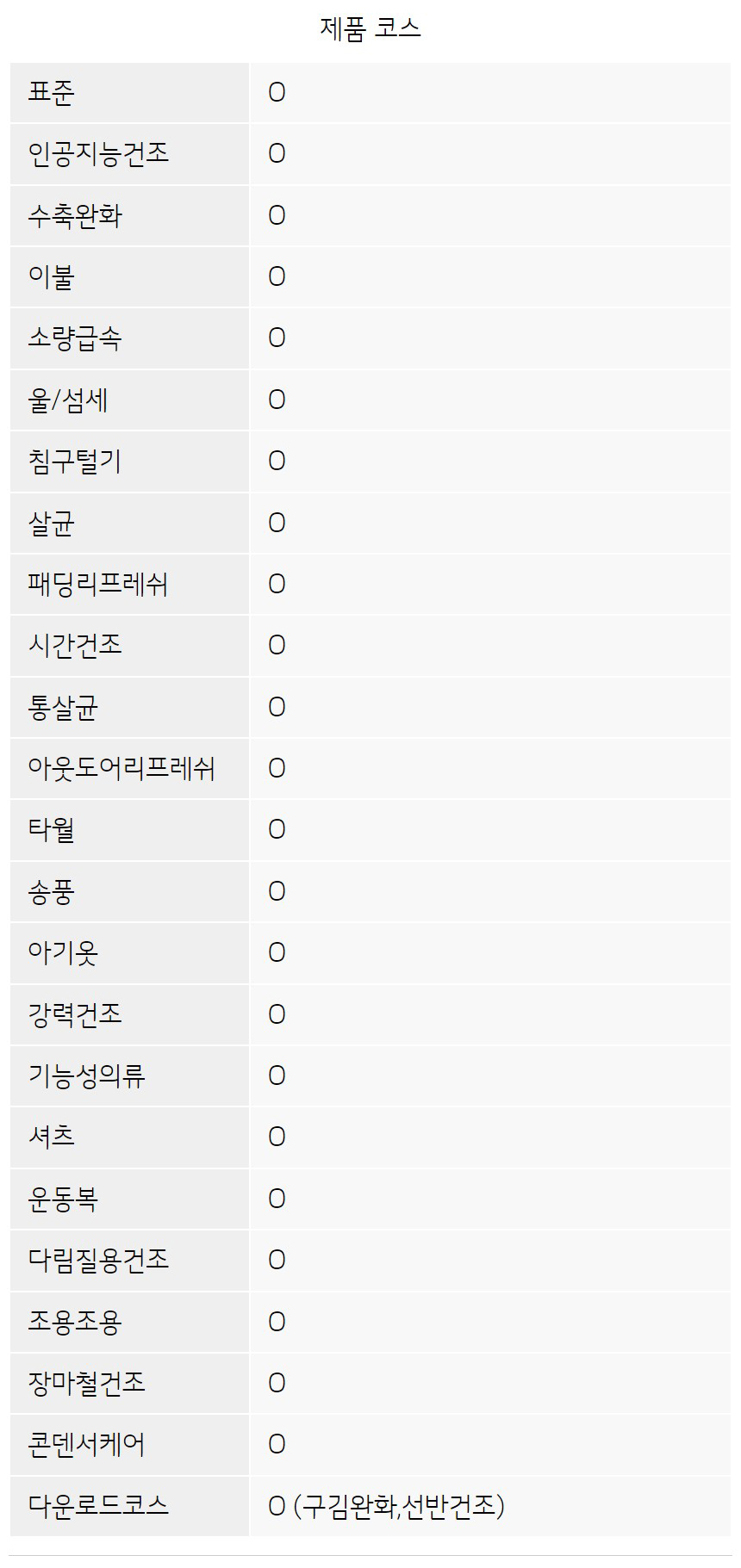Select the 소량급속 row label

point(75,338)
